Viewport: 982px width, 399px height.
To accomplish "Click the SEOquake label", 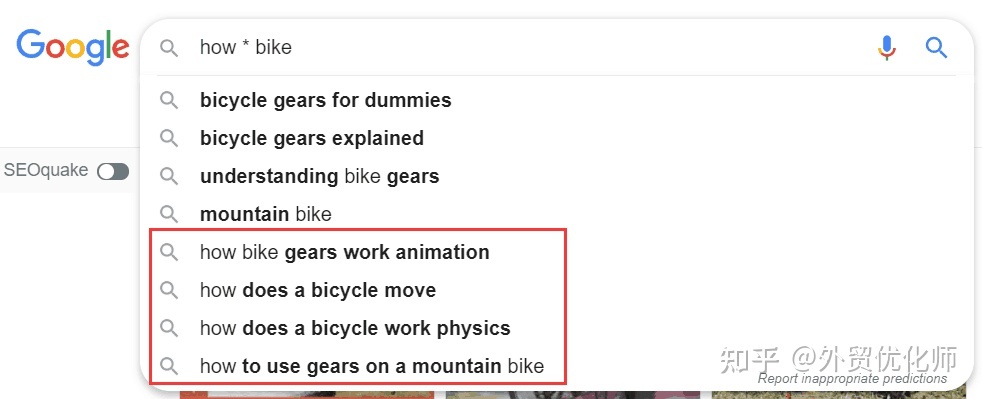I will coord(46,170).
